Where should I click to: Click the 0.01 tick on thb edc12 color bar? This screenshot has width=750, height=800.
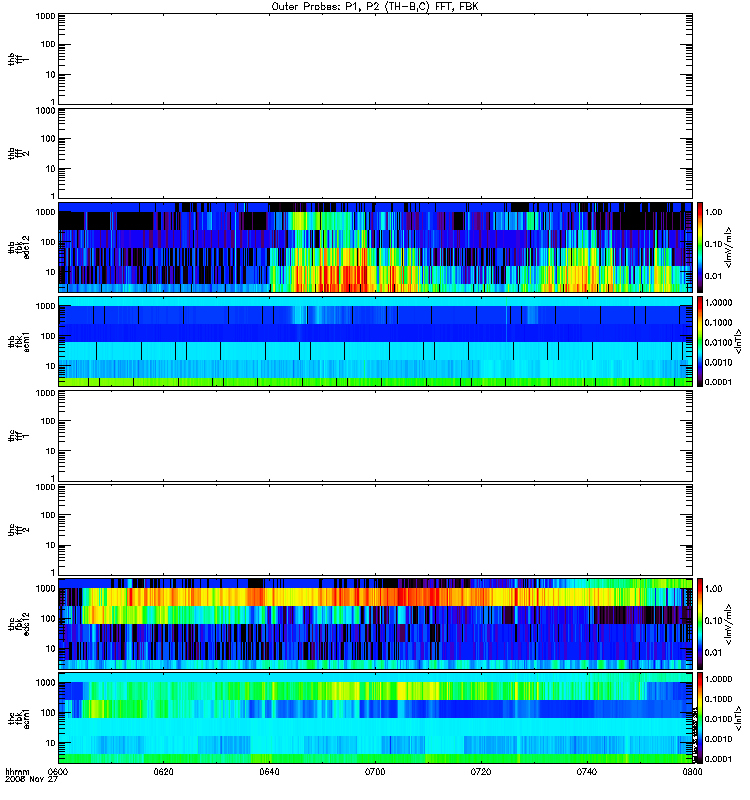[713, 276]
